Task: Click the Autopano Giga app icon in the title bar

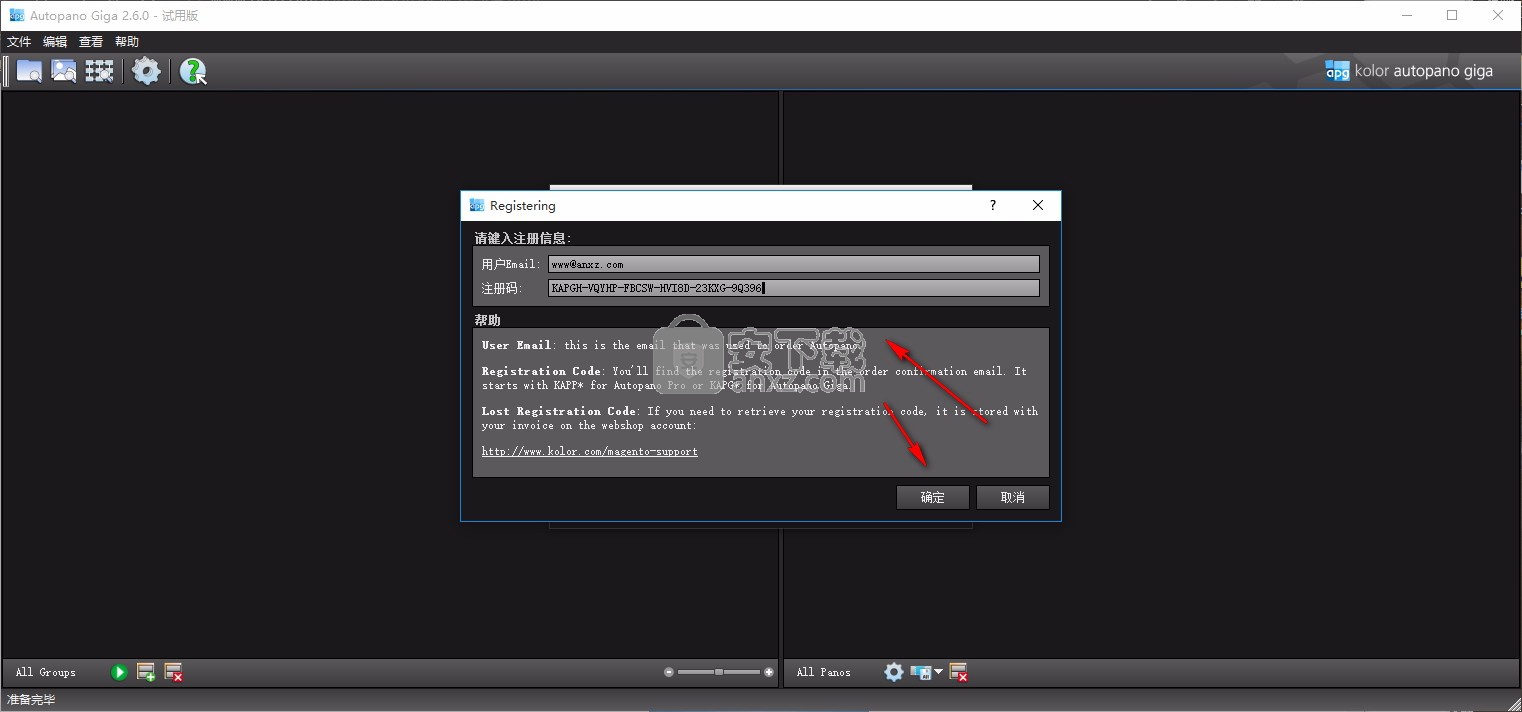Action: pos(16,15)
